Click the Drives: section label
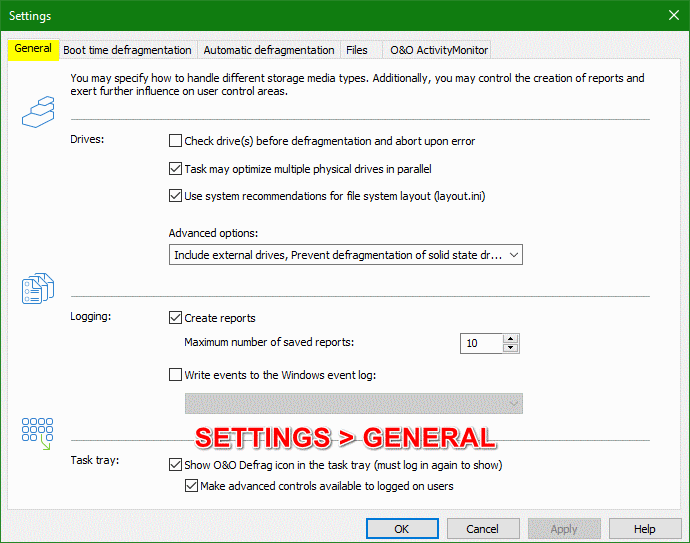Viewport: 690px width, 543px height. click(87, 139)
